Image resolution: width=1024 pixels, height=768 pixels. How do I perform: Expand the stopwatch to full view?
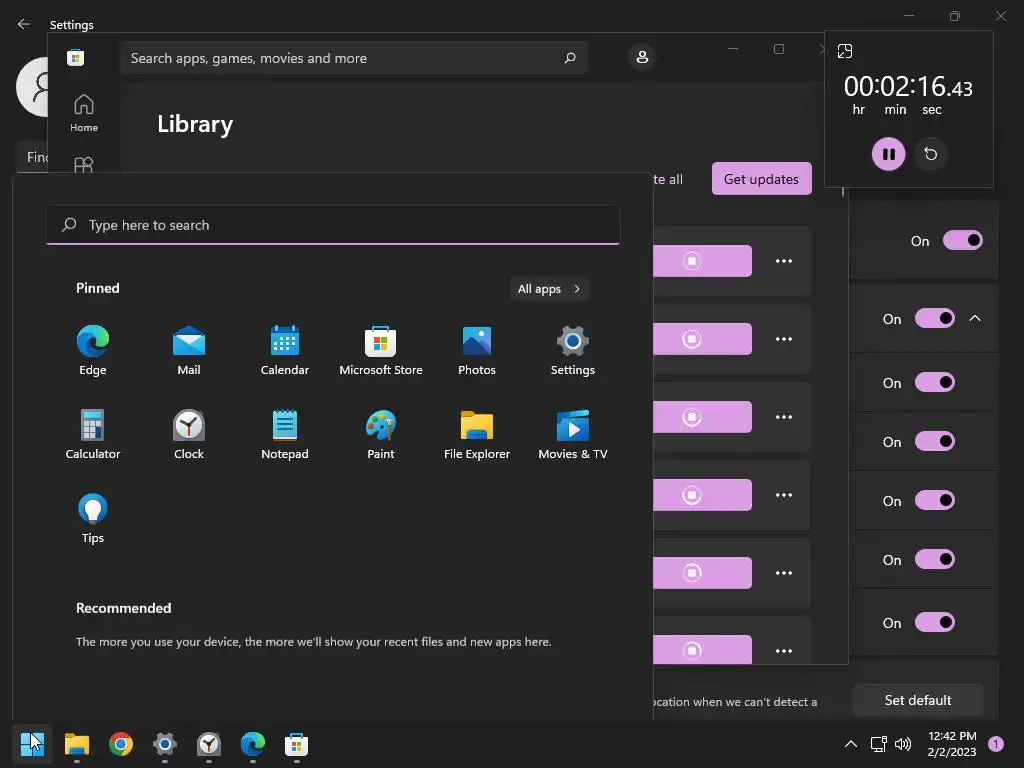click(845, 51)
